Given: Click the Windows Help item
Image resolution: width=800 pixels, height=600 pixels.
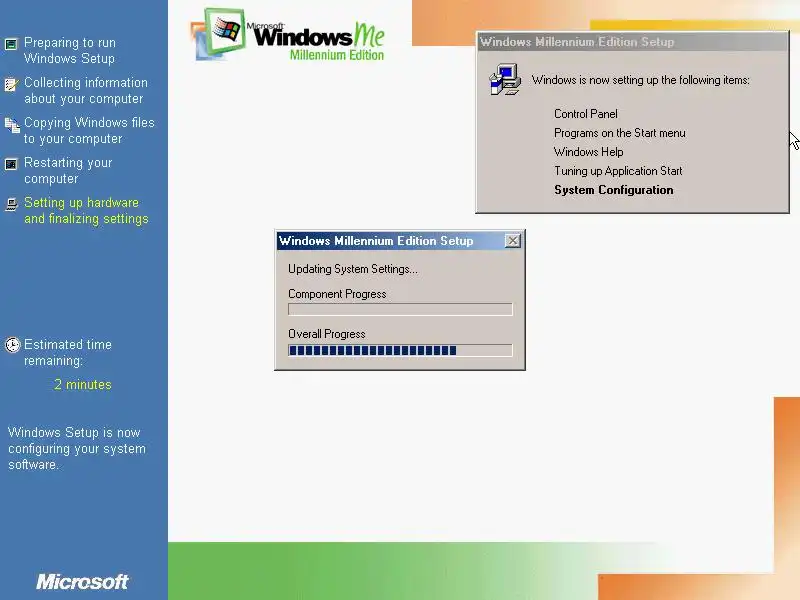Looking at the screenshot, I should tap(588, 152).
